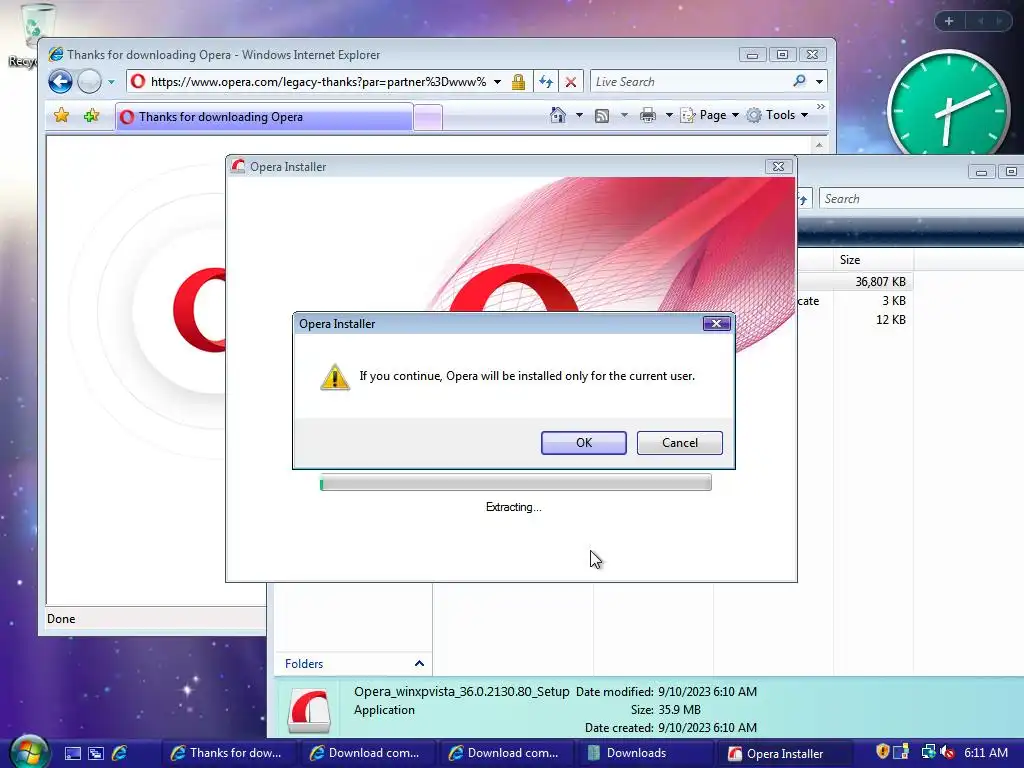Click the yellow warning icon in the dialog
The image size is (1024, 768).
point(335,377)
